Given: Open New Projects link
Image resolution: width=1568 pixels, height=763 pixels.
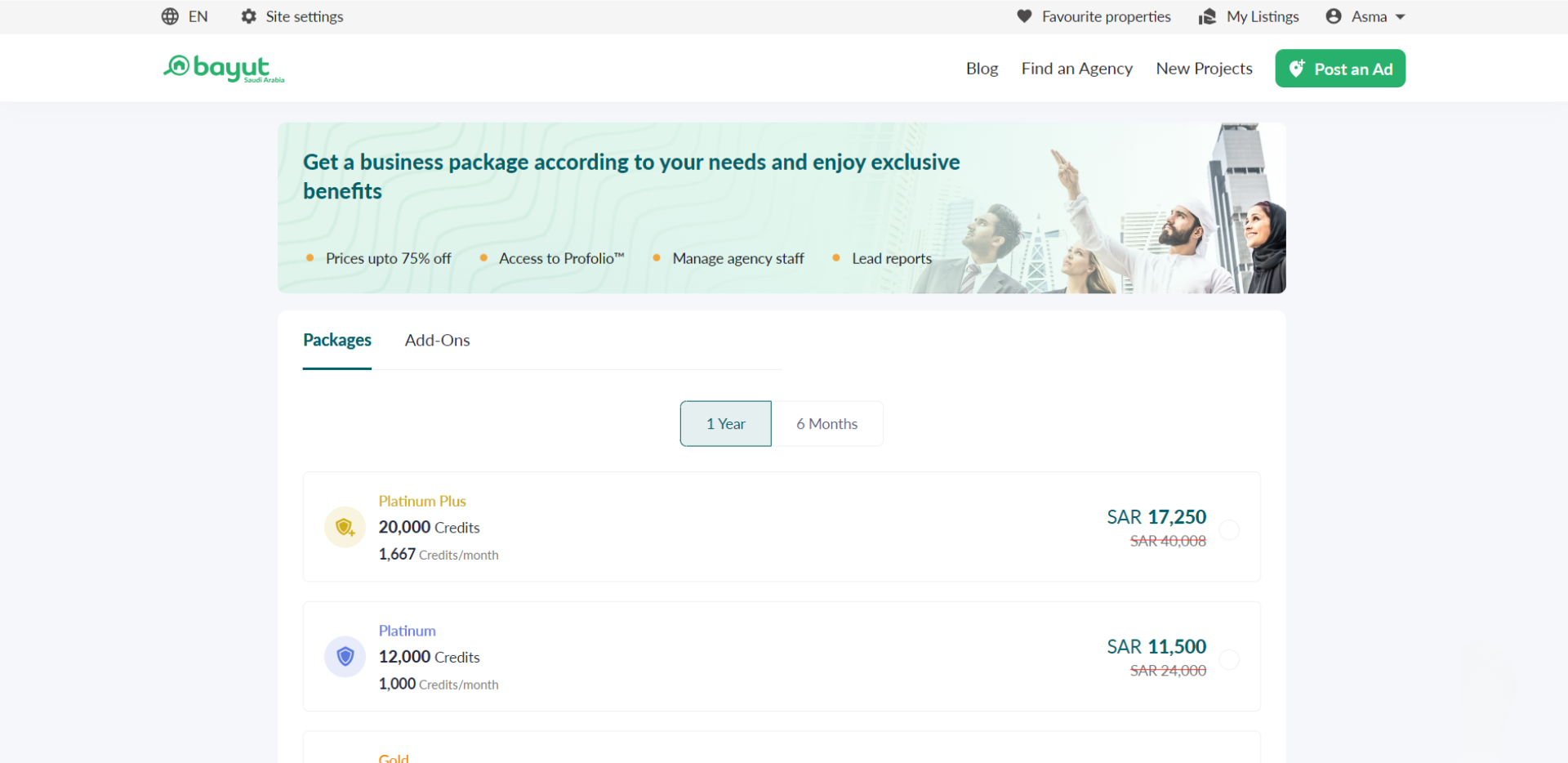Looking at the screenshot, I should pyautogui.click(x=1205, y=69).
